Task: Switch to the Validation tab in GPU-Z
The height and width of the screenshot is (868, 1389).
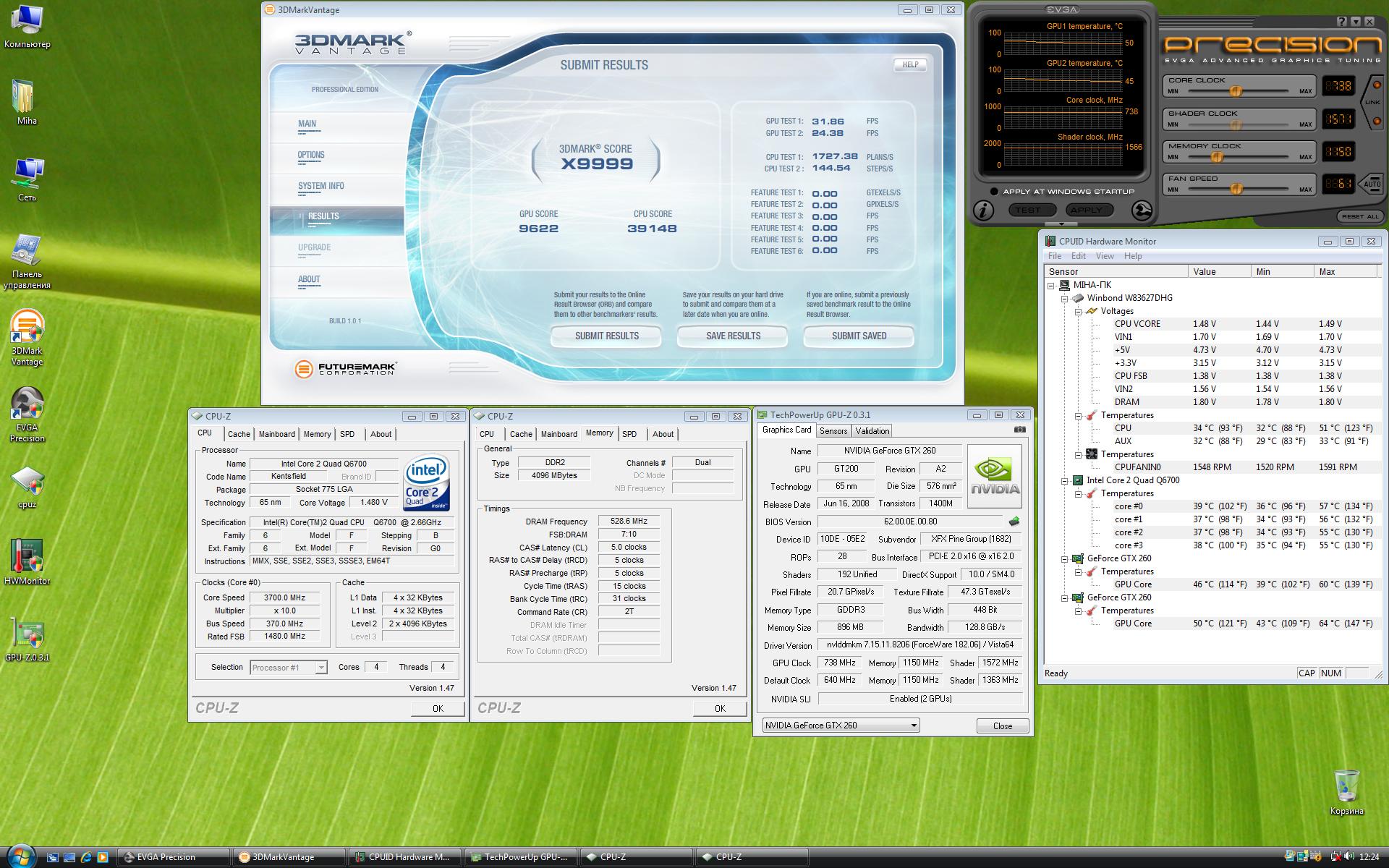Action: pos(872,431)
